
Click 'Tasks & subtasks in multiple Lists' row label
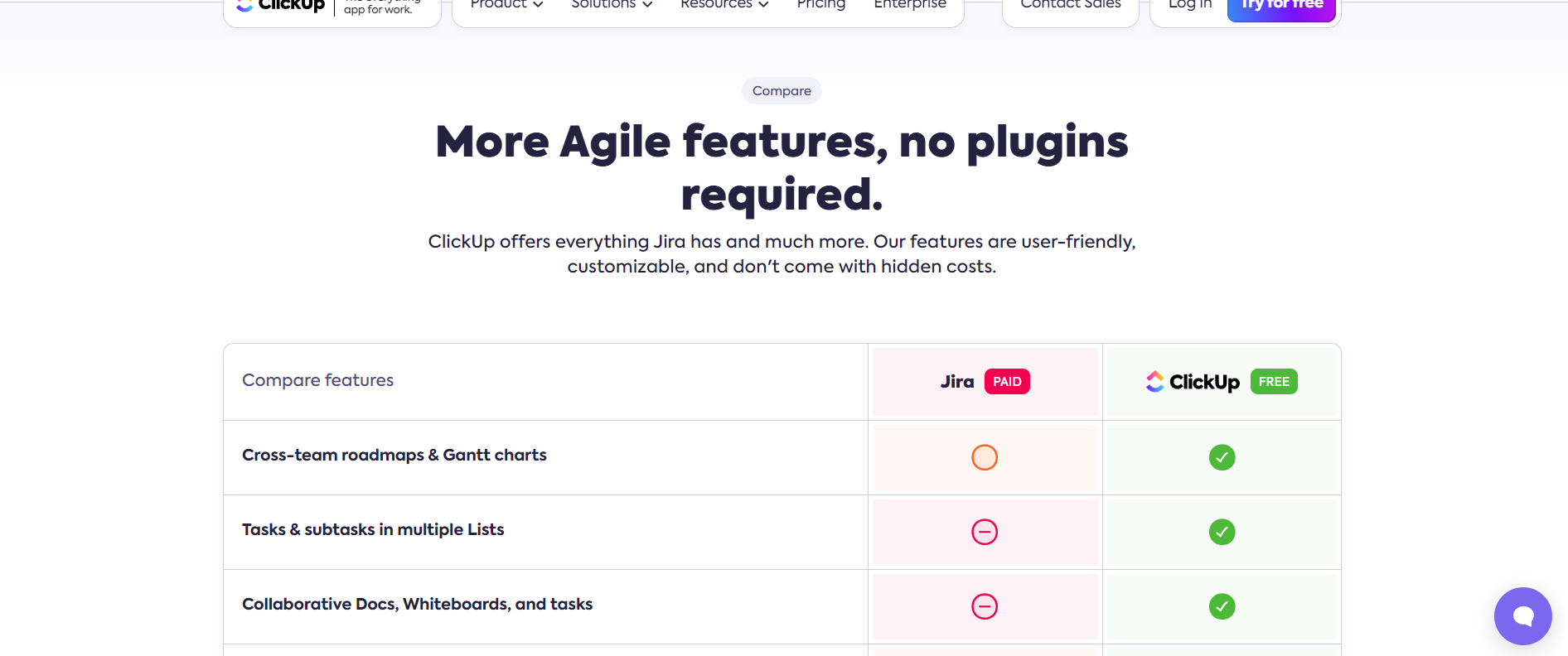point(373,529)
